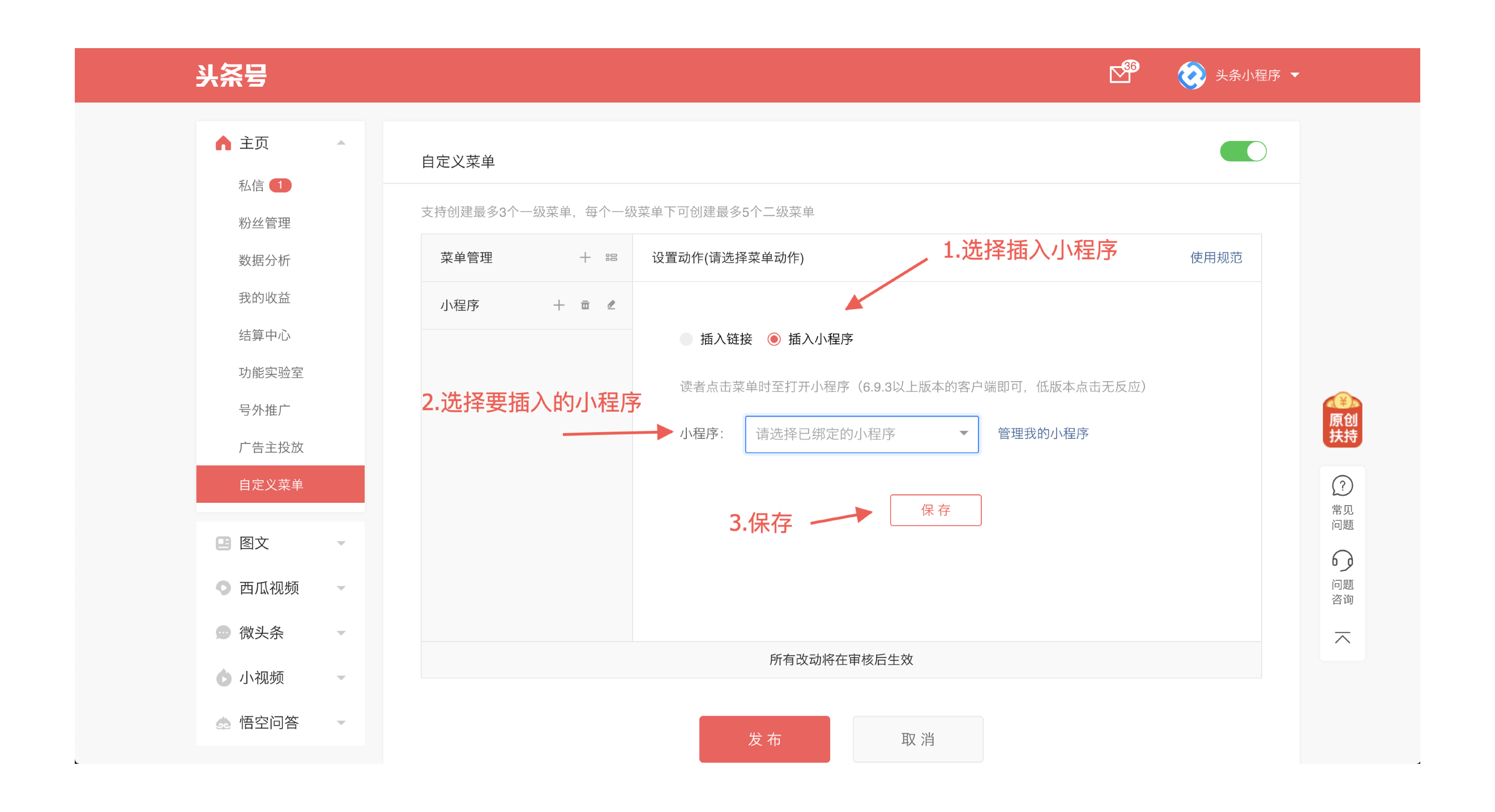Add a new first-level menu with plus icon
Viewport: 1495px width, 812px height.
(585, 257)
